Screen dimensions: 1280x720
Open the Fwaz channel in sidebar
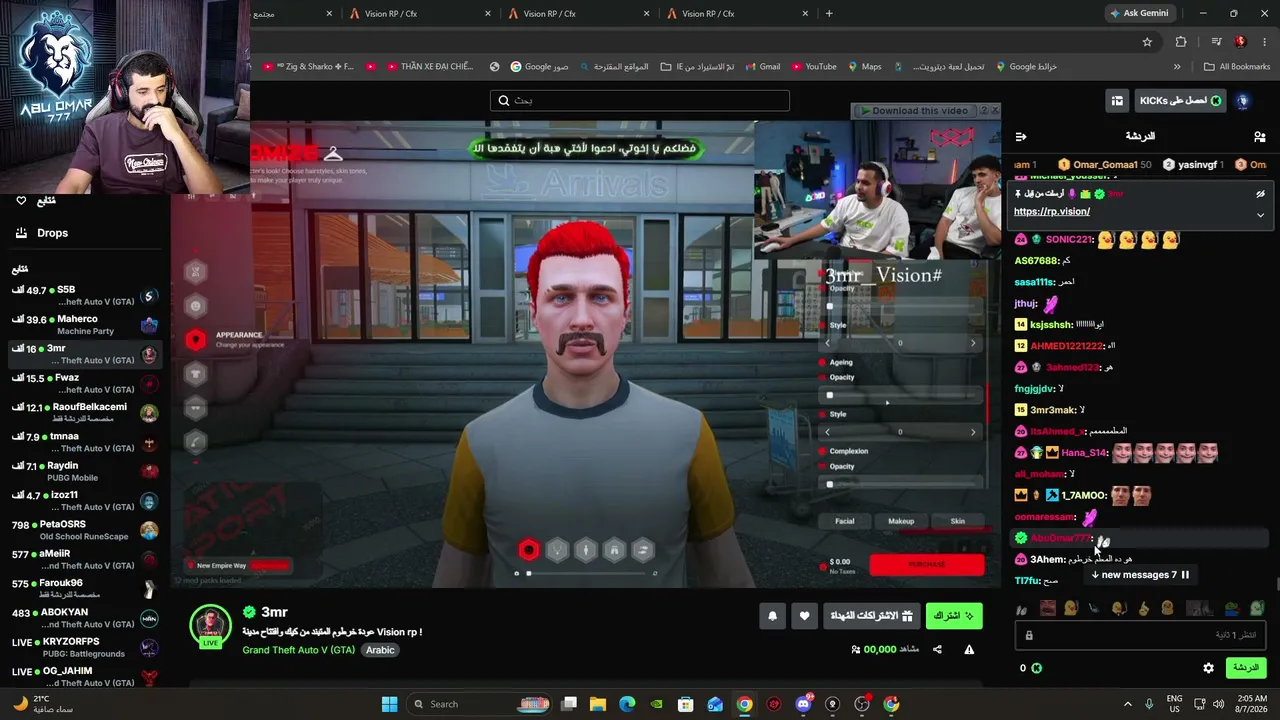coord(84,384)
